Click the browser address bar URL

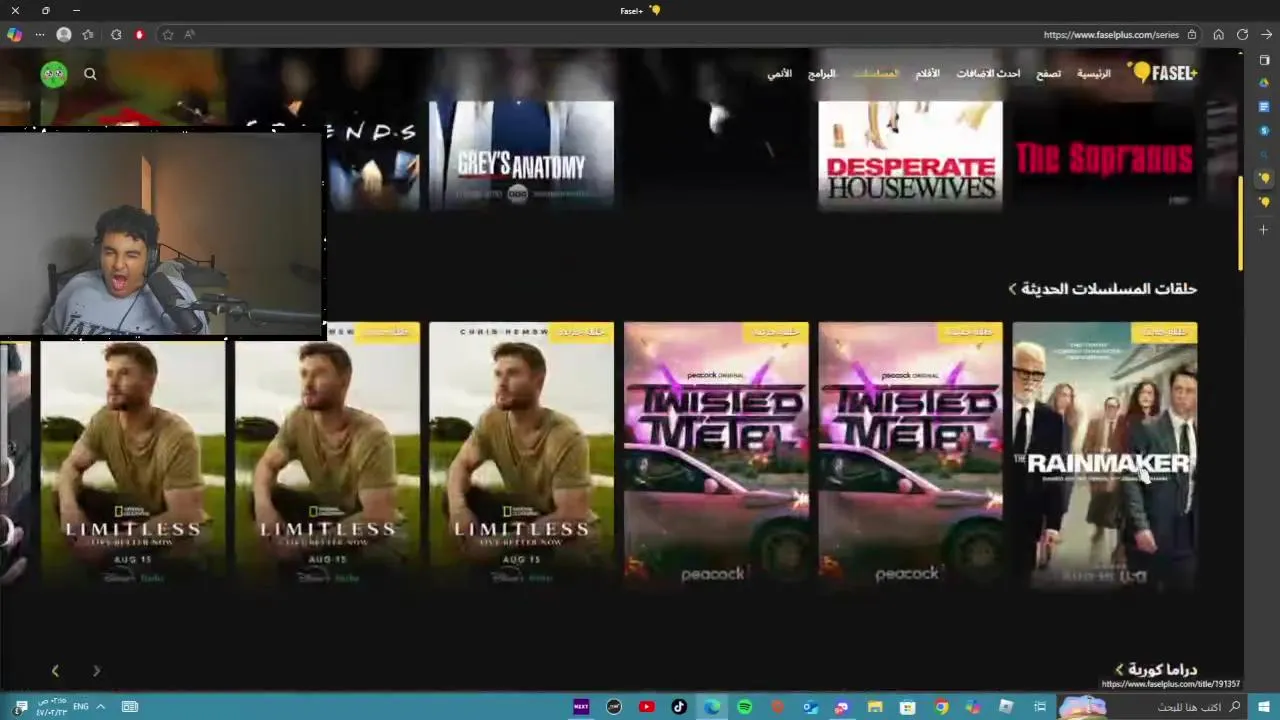pos(1111,34)
